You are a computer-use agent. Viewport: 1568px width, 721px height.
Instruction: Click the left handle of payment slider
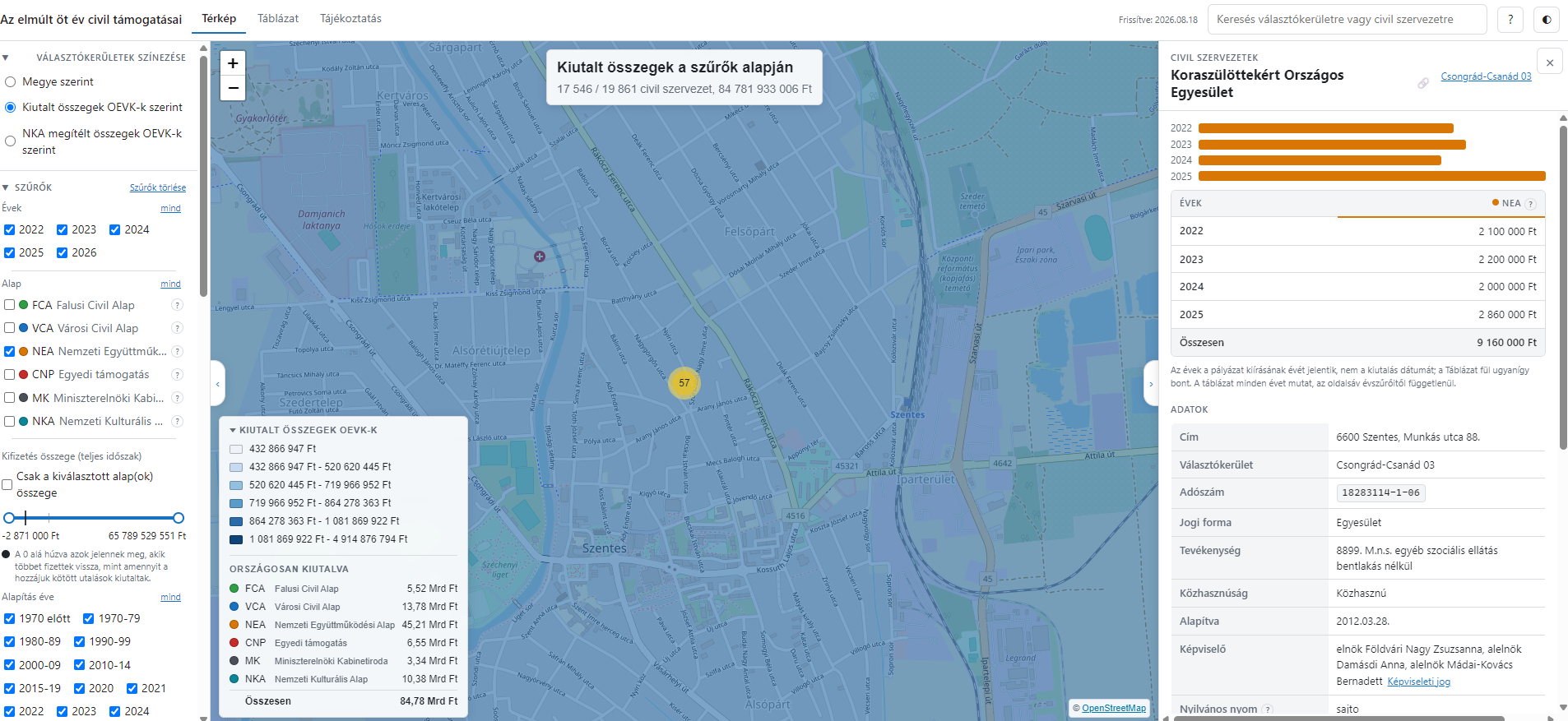[x=9, y=518]
